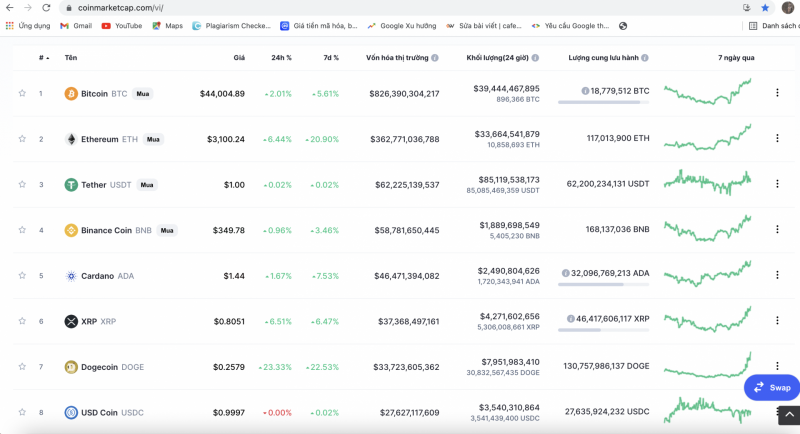Star Dogecoin to add to watchlist
800x434 pixels.
tap(22, 366)
